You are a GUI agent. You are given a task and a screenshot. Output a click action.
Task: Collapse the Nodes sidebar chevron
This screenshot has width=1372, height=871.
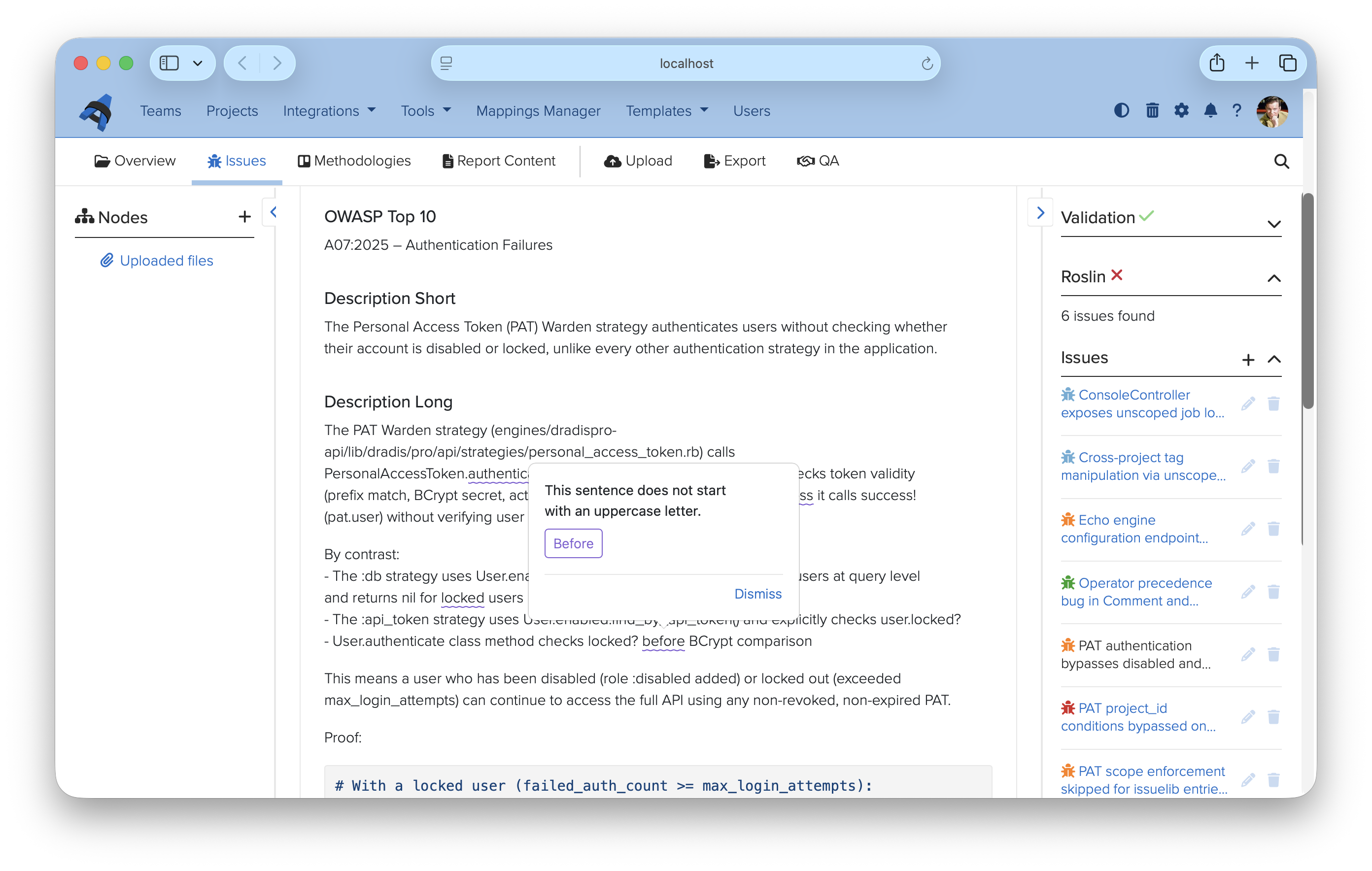click(274, 212)
